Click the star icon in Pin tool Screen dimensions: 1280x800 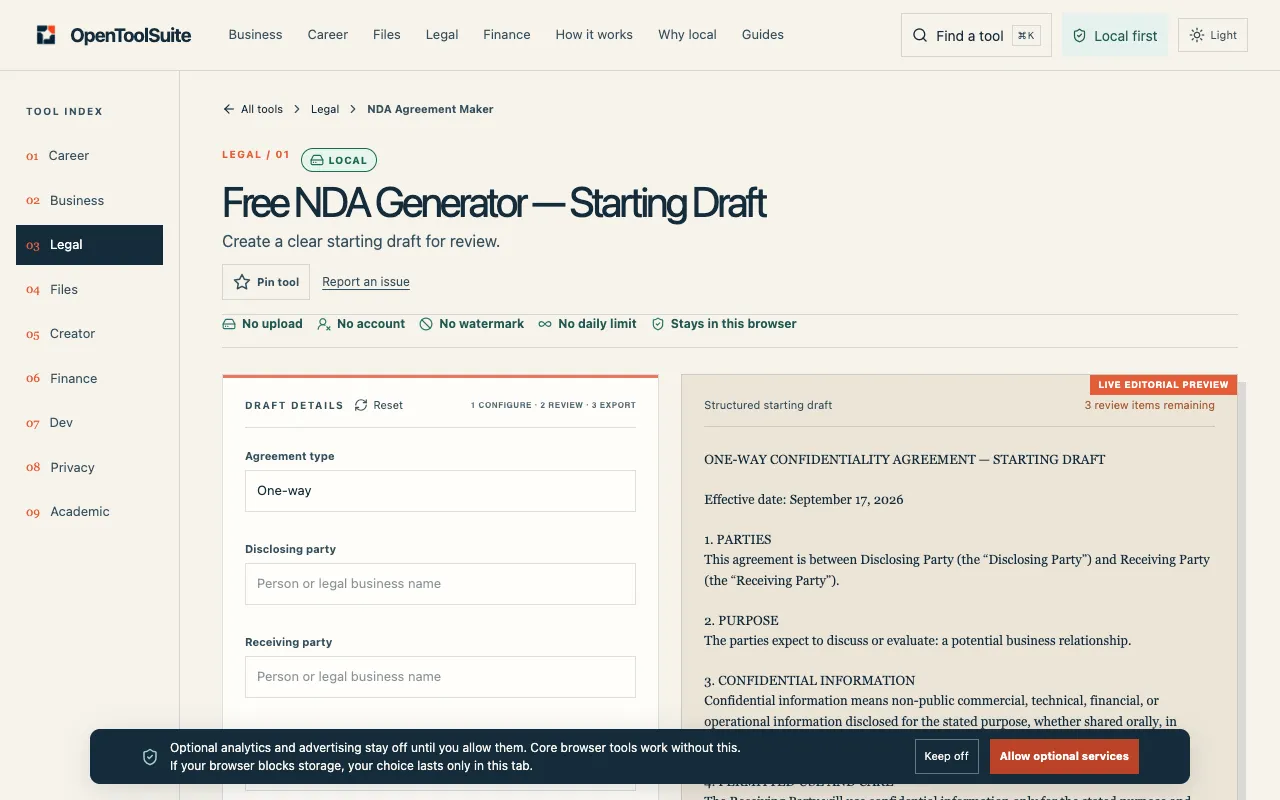coord(242,282)
